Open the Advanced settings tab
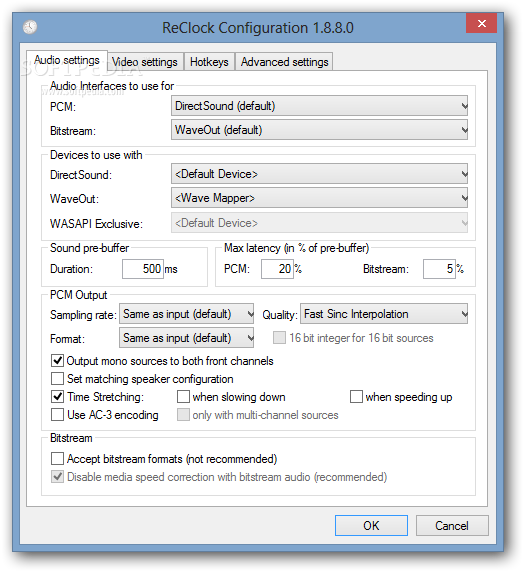Image resolution: width=524 pixels, height=572 pixels. (x=284, y=62)
